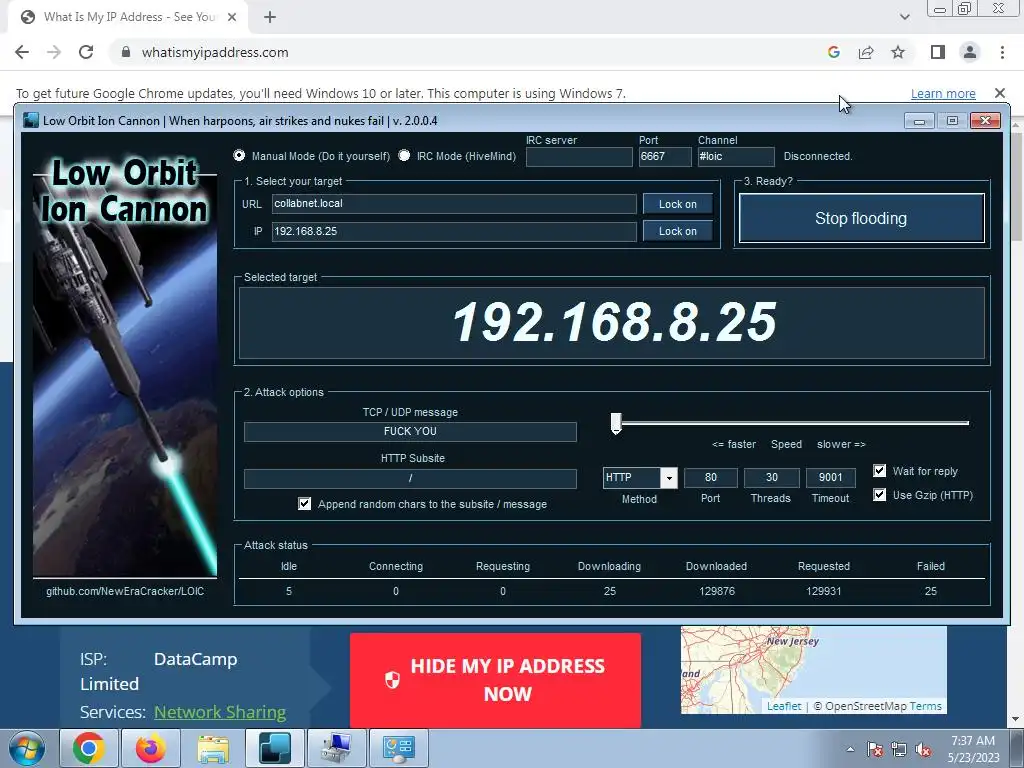Screen dimensions: 1024x768
Task: Open Firefox from the taskbar
Action: click(150, 748)
